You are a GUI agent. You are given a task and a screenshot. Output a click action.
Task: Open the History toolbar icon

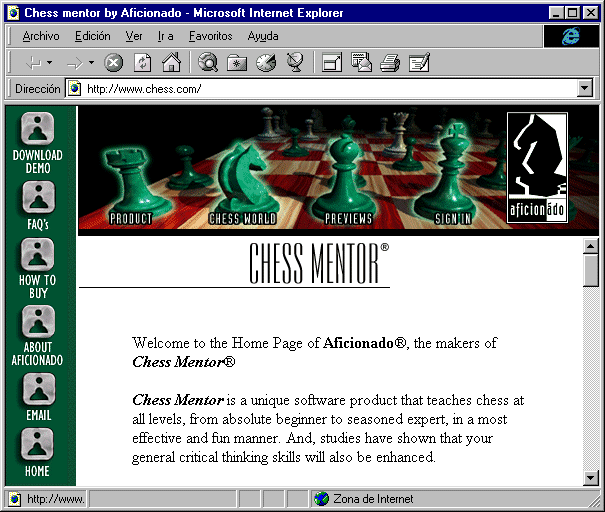[266, 63]
